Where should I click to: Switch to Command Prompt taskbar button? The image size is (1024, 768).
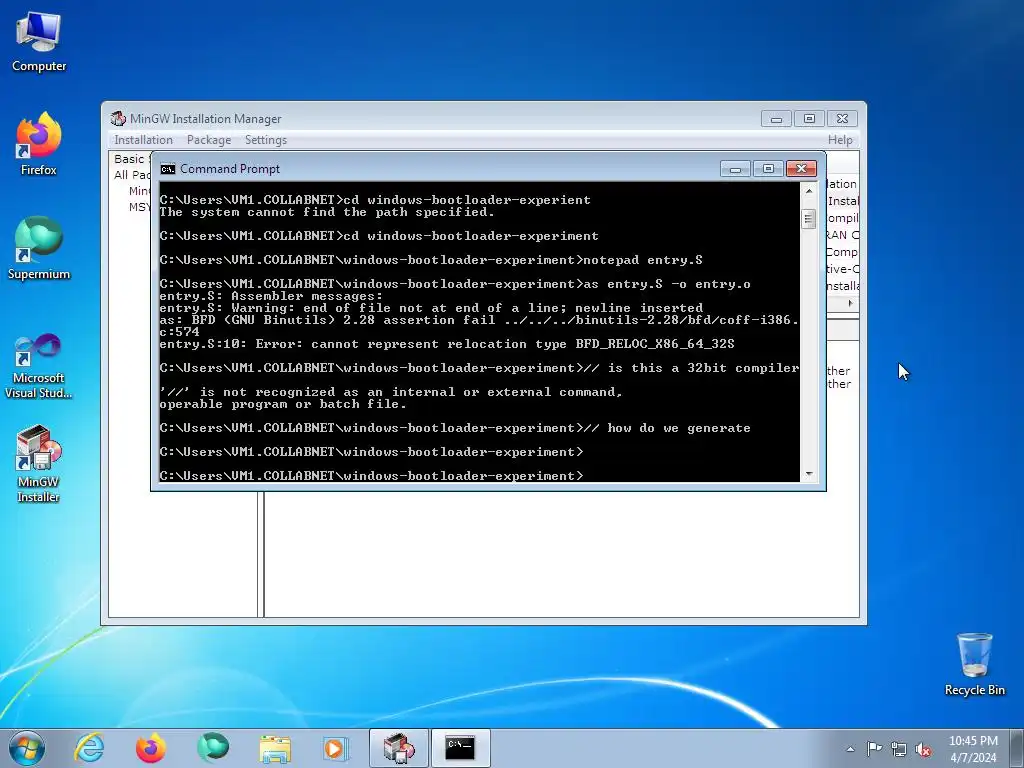pos(460,748)
